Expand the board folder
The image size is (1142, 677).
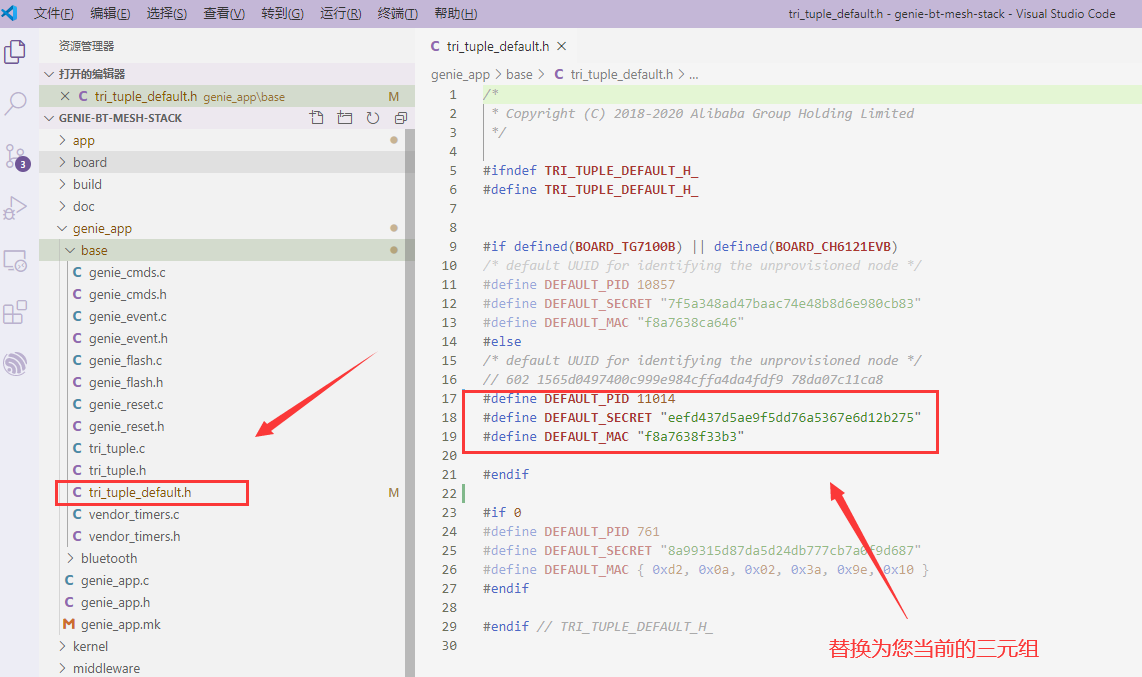tap(63, 162)
